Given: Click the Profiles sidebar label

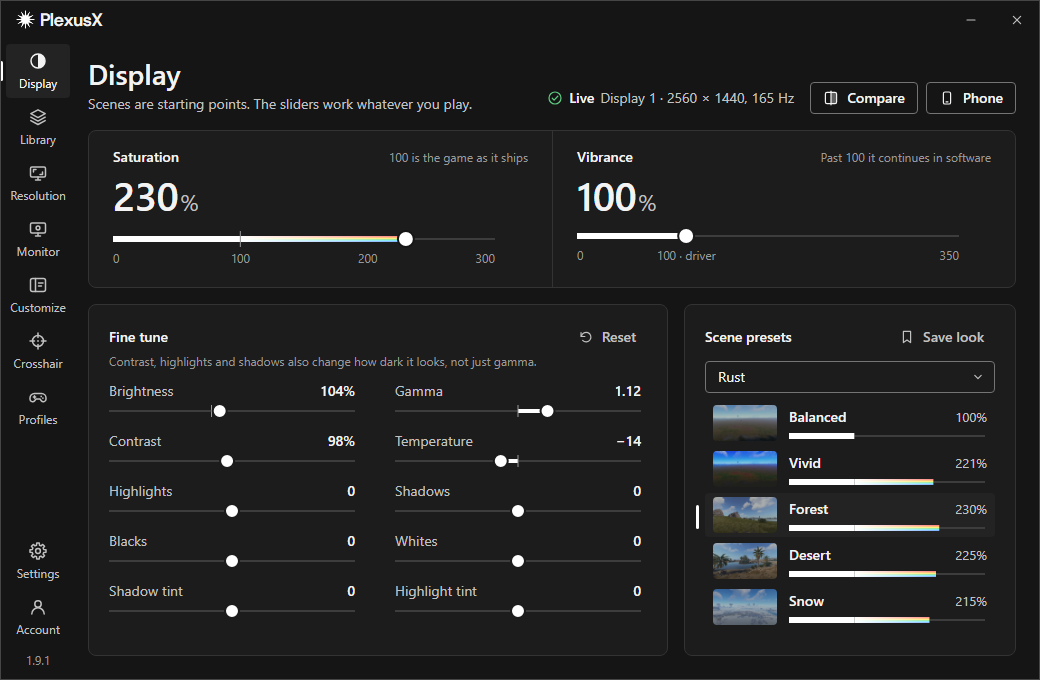Looking at the screenshot, I should coord(38,420).
